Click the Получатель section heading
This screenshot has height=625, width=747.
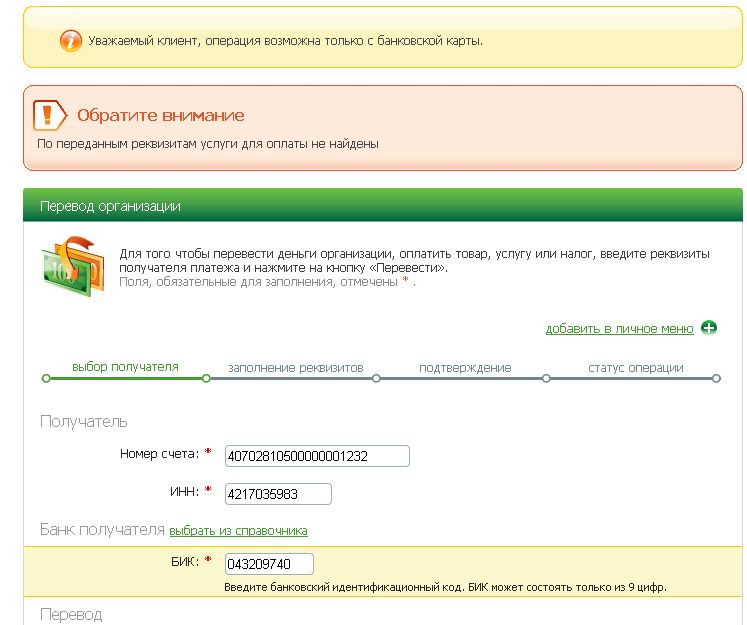[84, 422]
